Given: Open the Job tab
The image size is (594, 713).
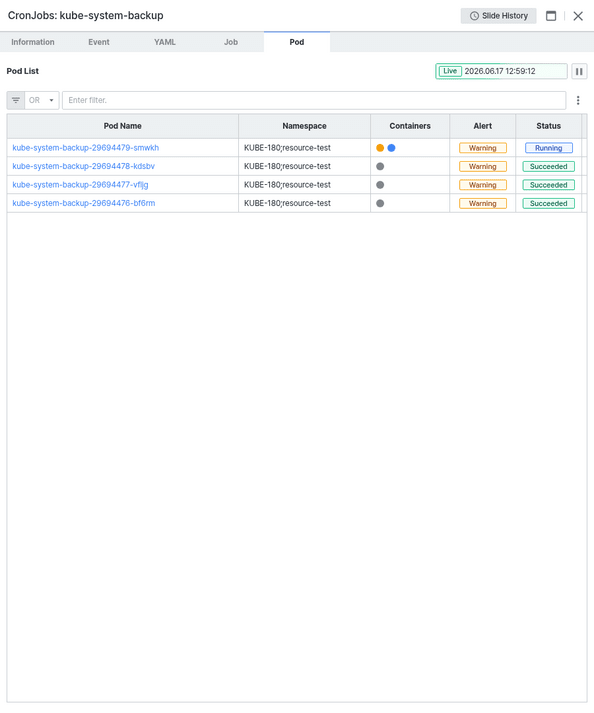Looking at the screenshot, I should (231, 42).
